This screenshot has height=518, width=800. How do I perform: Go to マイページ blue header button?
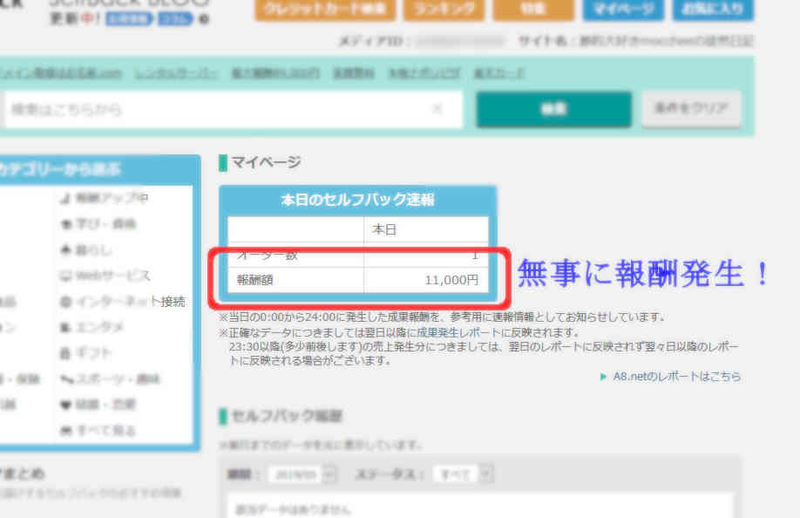coord(623,9)
